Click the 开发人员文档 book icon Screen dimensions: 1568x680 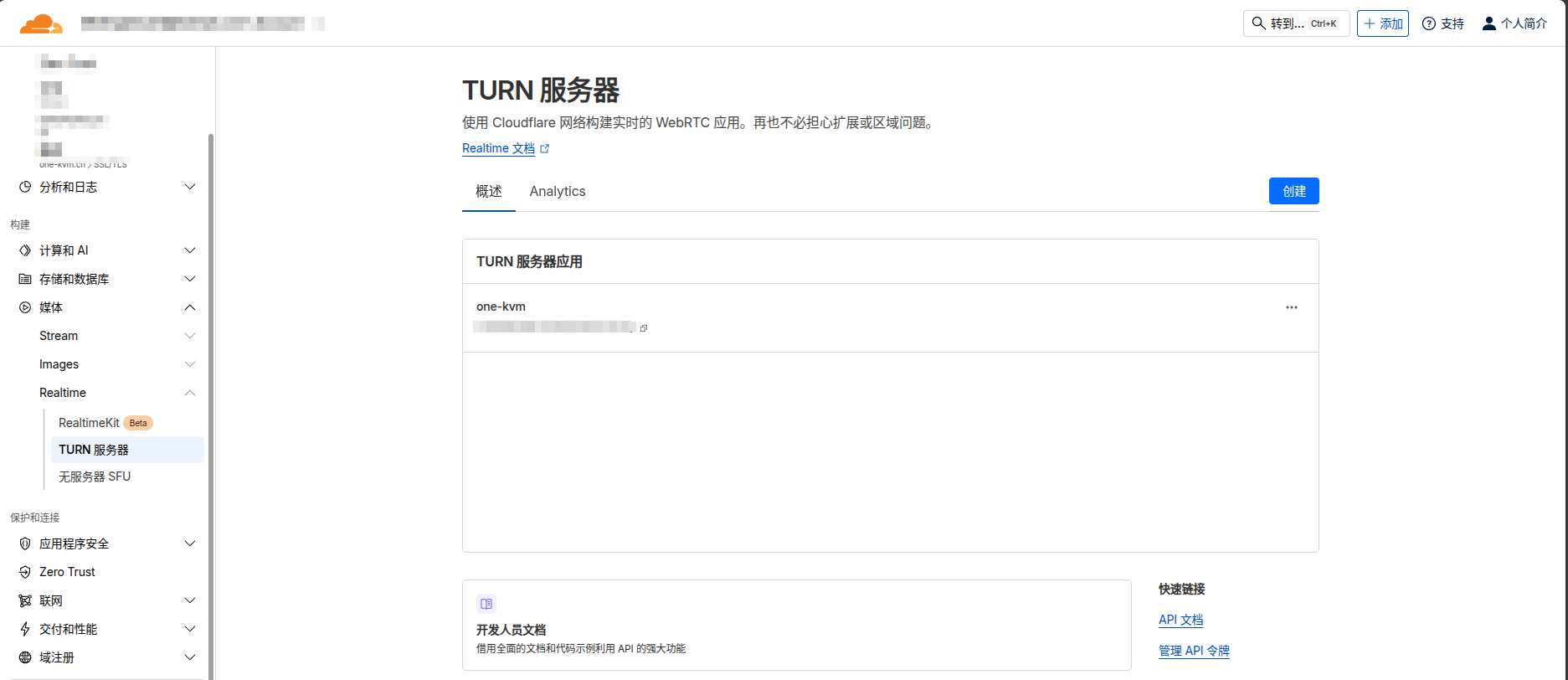pyautogui.click(x=486, y=604)
